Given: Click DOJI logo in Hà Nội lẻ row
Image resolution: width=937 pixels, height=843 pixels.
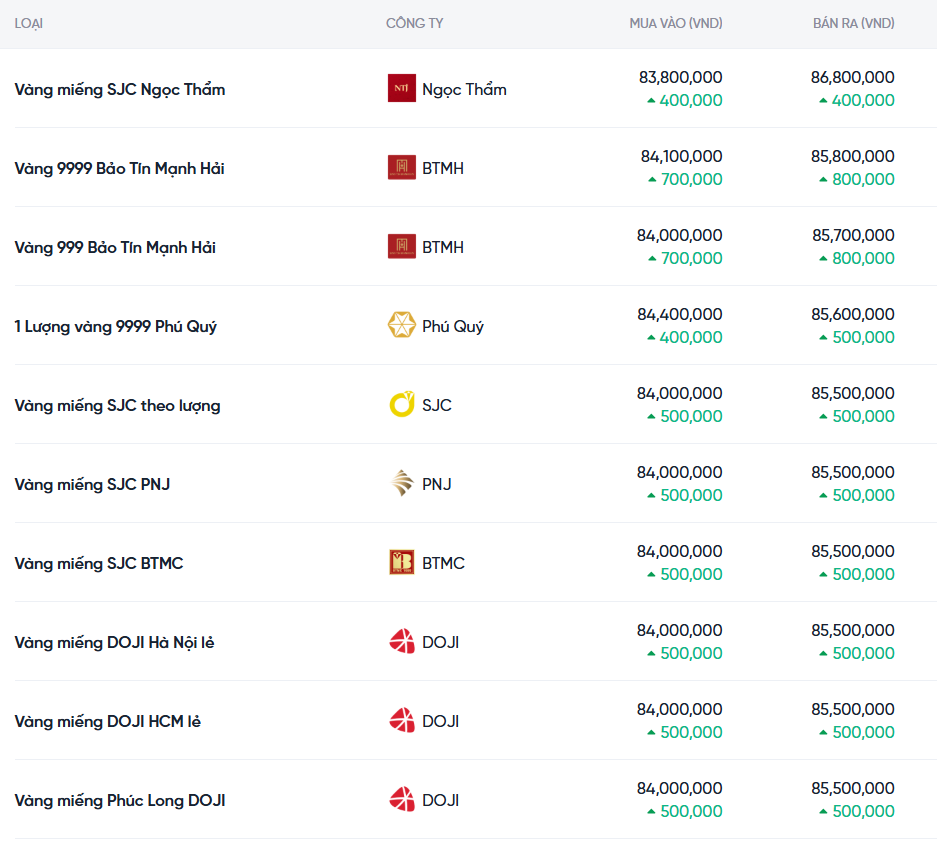Looking at the screenshot, I should [401, 642].
